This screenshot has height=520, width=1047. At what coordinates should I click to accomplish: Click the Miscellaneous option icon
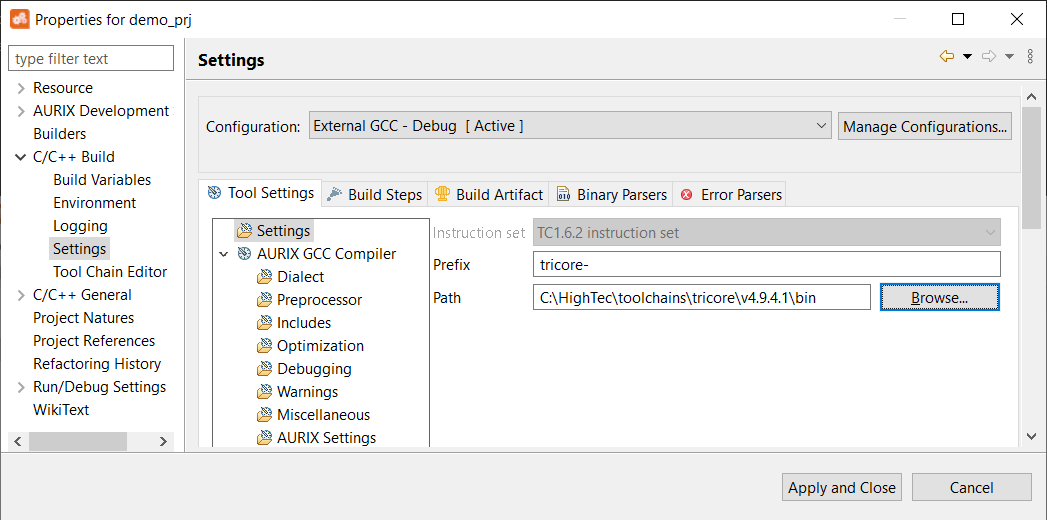pos(265,415)
